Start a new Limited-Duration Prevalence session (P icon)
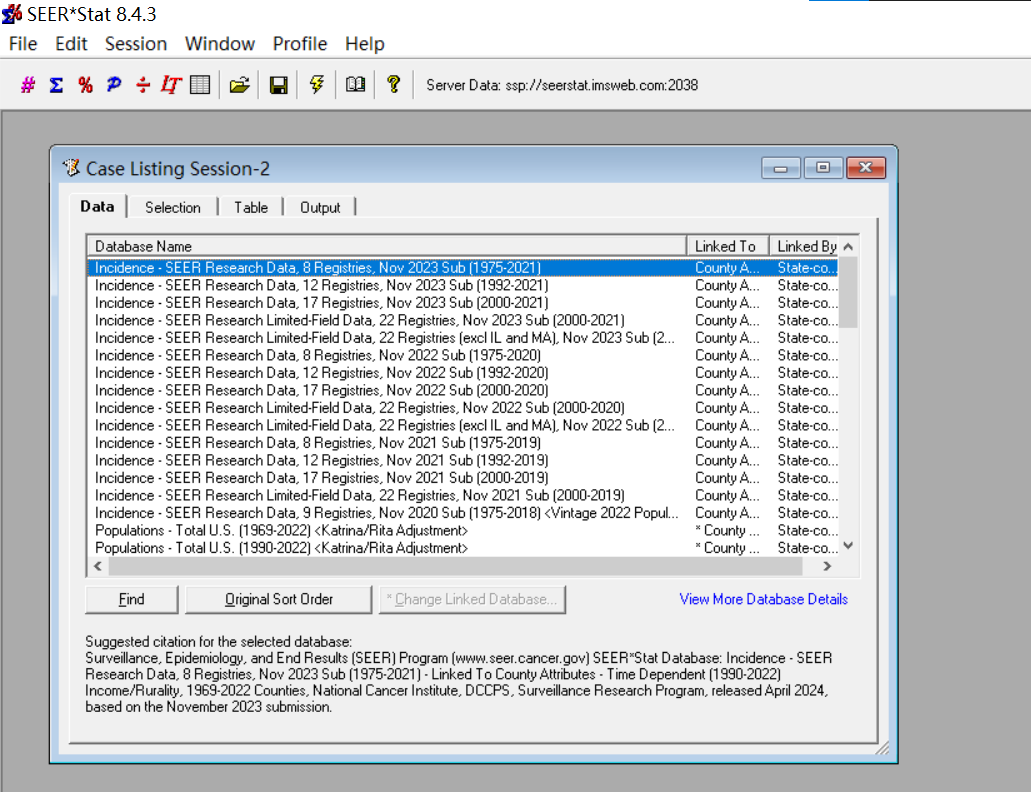The width and height of the screenshot is (1031, 792). pos(114,85)
